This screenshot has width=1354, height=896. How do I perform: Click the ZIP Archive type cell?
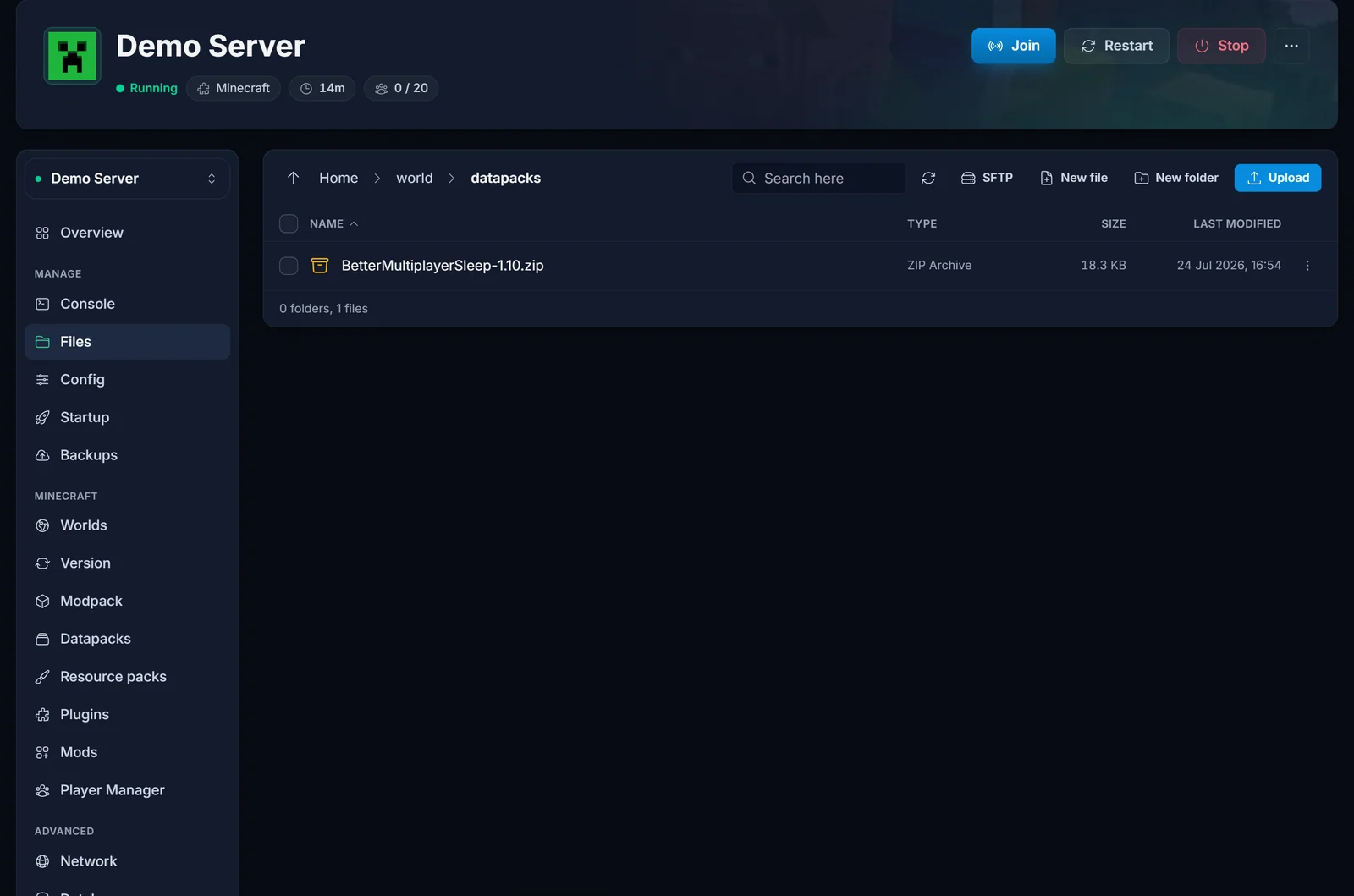pos(939,266)
